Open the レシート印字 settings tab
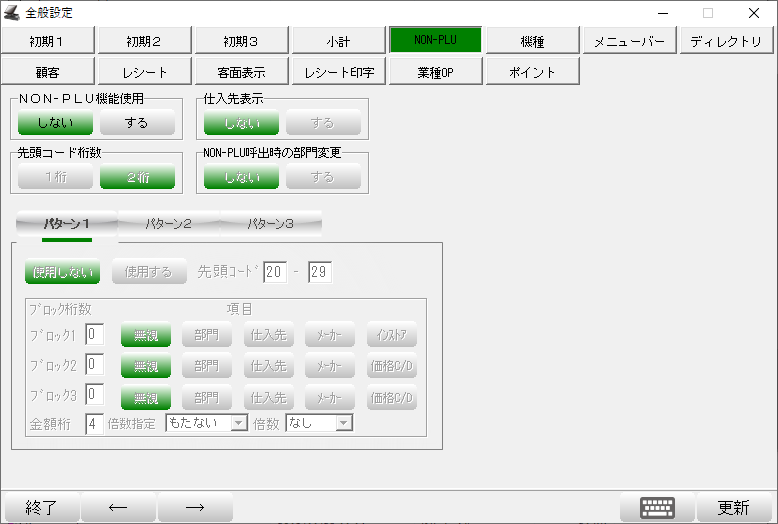This screenshot has width=778, height=524. (339, 72)
